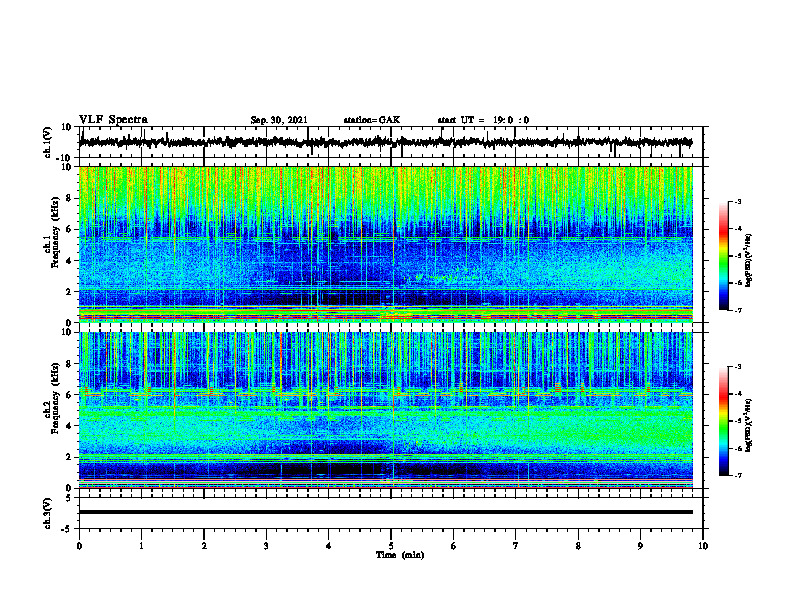Click time axis tick label "3"
This screenshot has width=792, height=612.
tap(266, 546)
